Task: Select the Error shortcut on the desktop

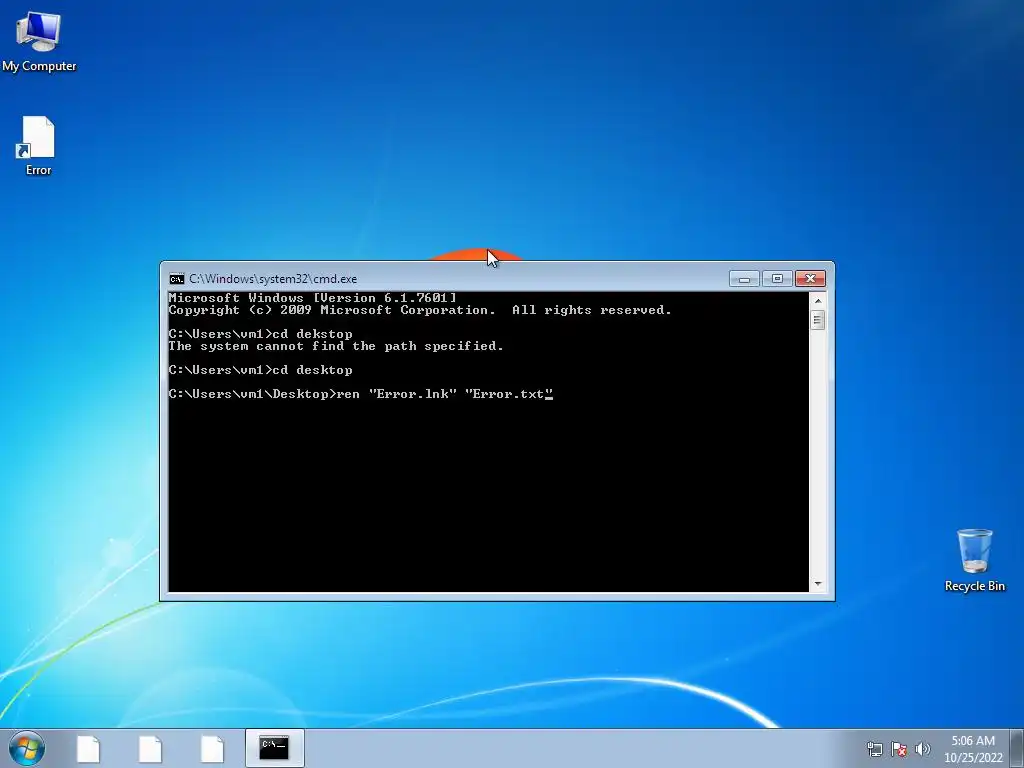Action: coord(38,146)
